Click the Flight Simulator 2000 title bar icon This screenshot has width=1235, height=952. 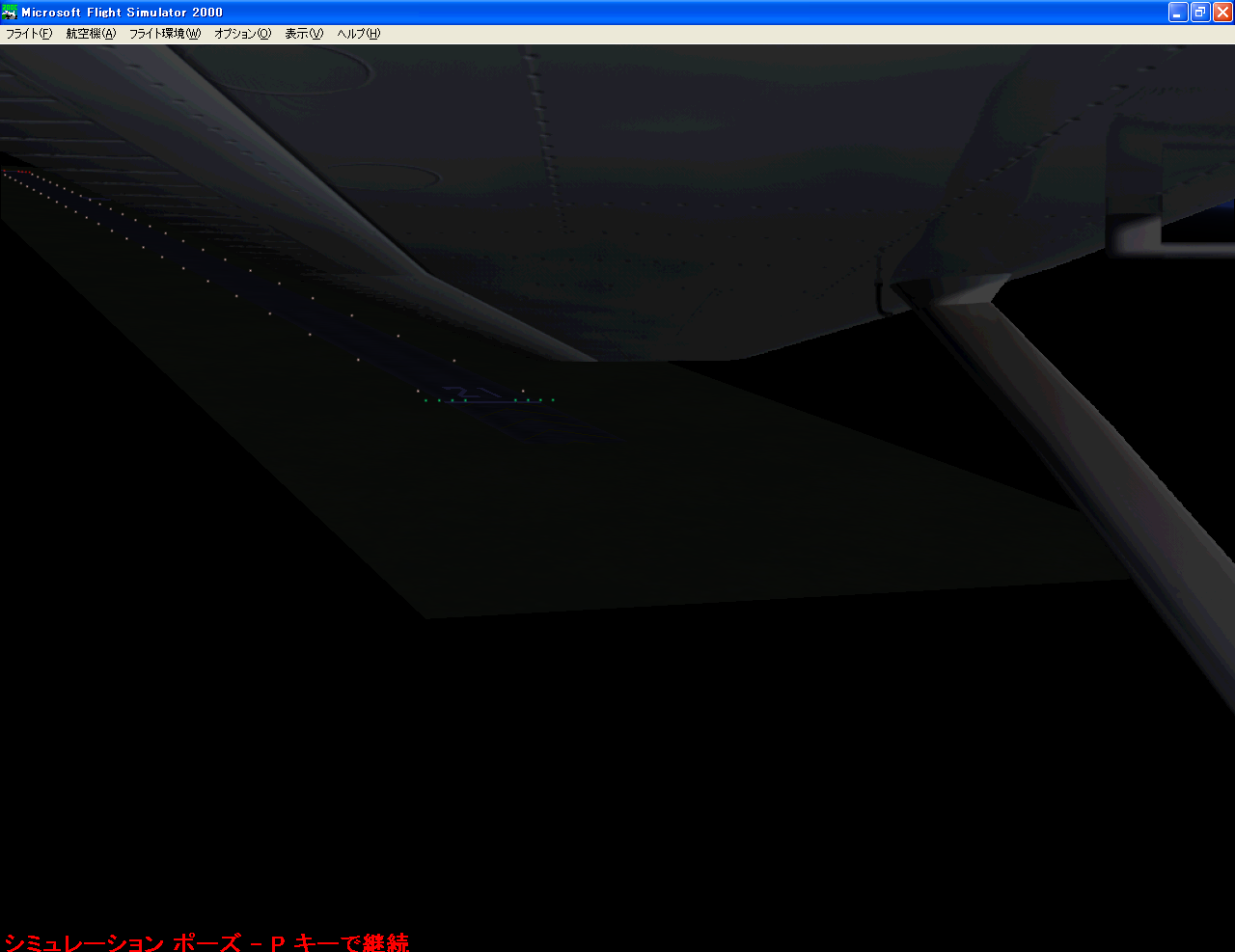point(10,12)
